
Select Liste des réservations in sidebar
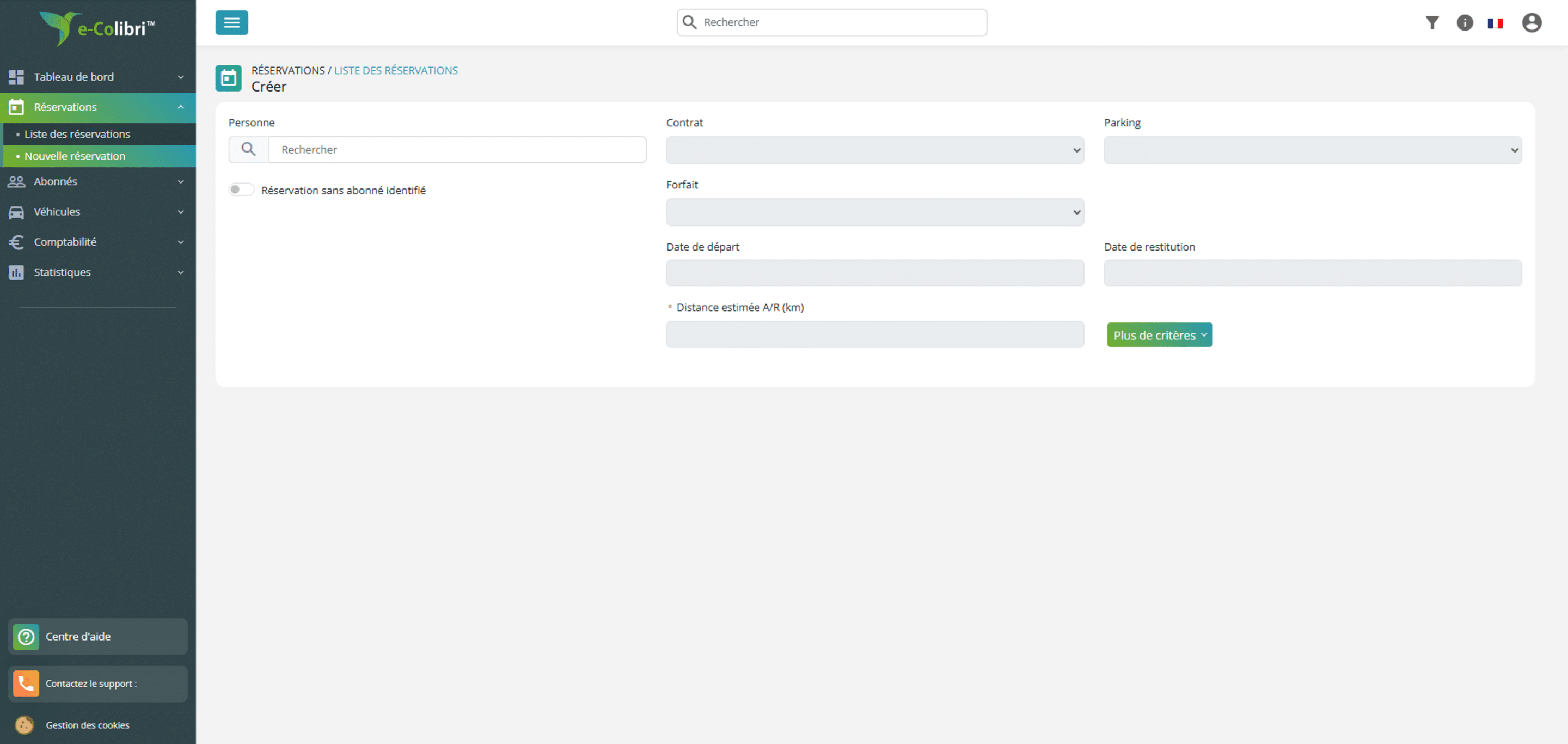coord(77,134)
